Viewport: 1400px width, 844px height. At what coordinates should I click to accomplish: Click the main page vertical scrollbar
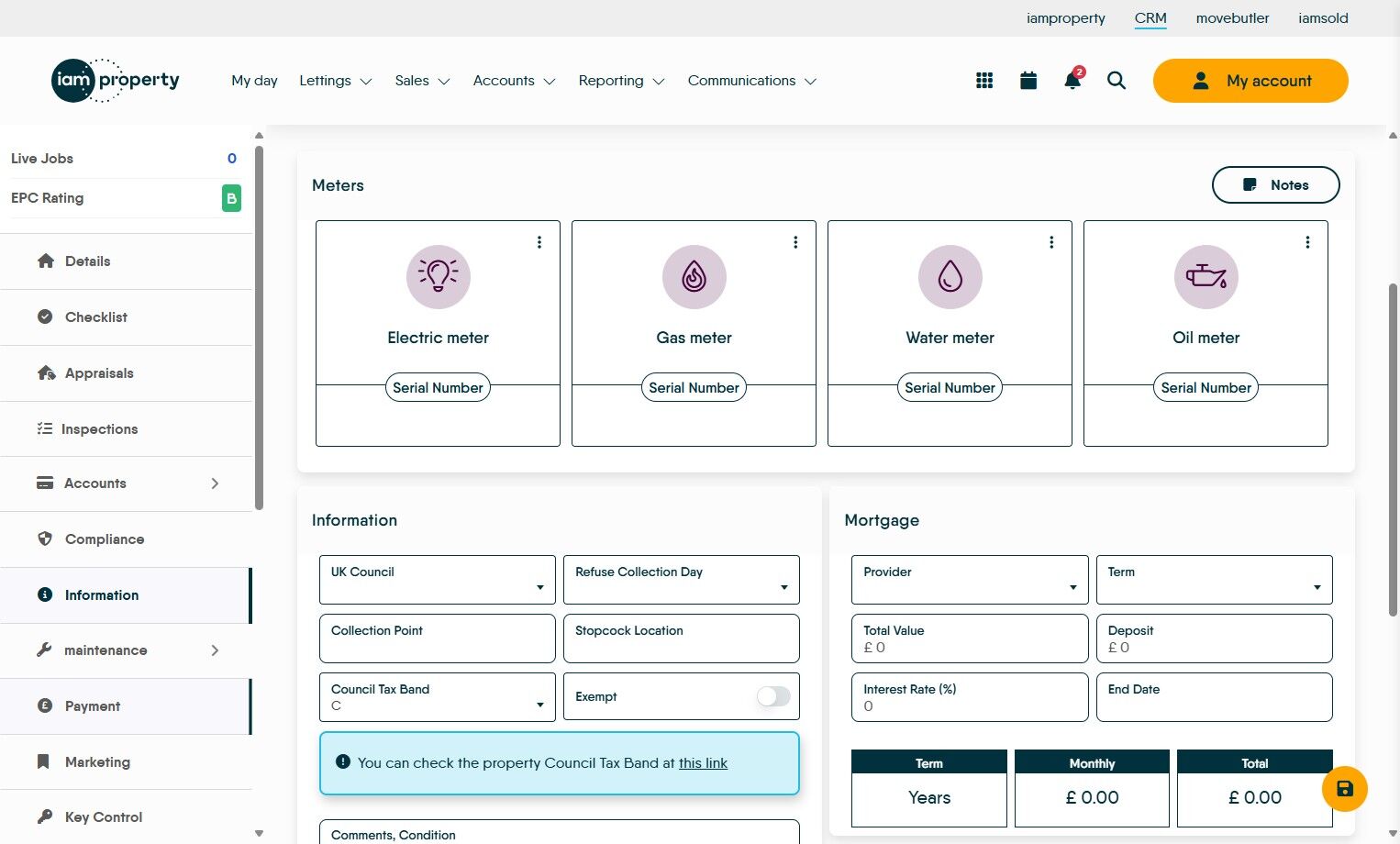coord(1393,450)
